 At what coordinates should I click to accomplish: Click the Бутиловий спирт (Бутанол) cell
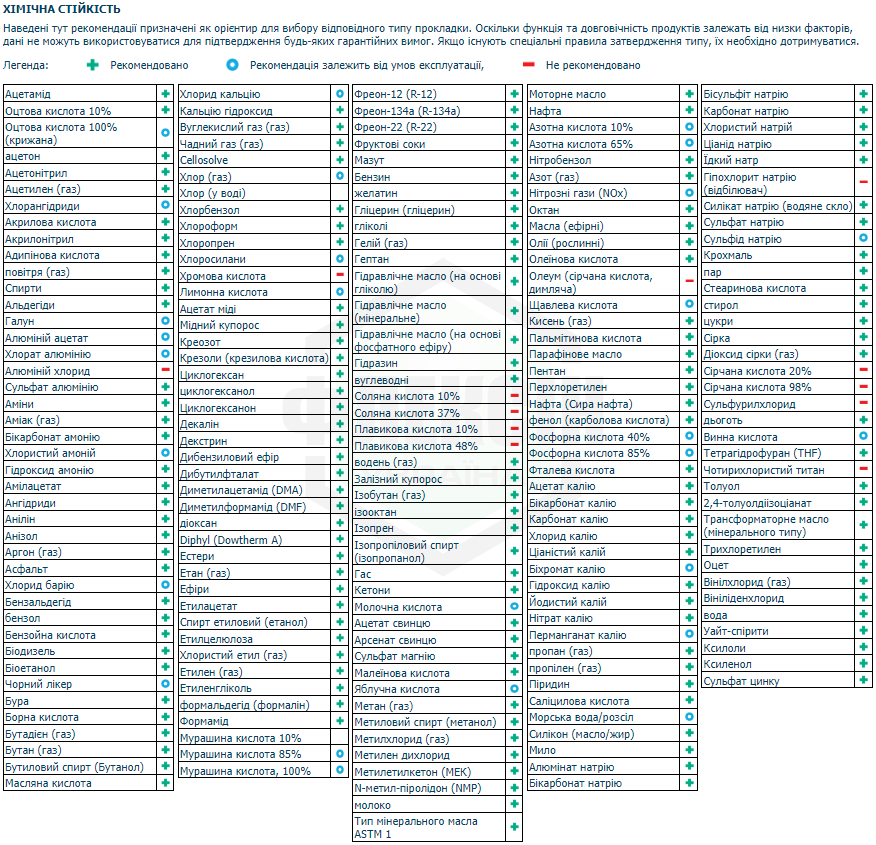coord(80,767)
